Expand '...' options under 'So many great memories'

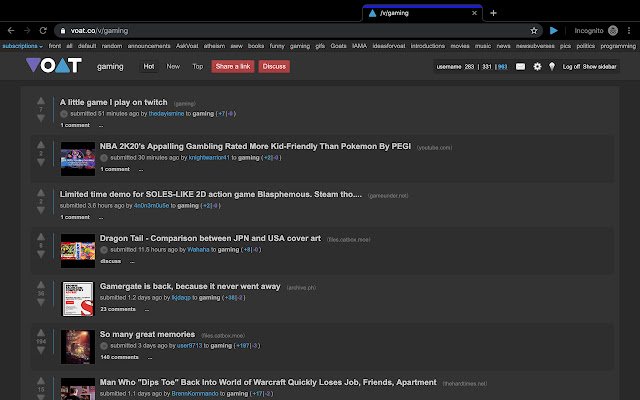150,358
